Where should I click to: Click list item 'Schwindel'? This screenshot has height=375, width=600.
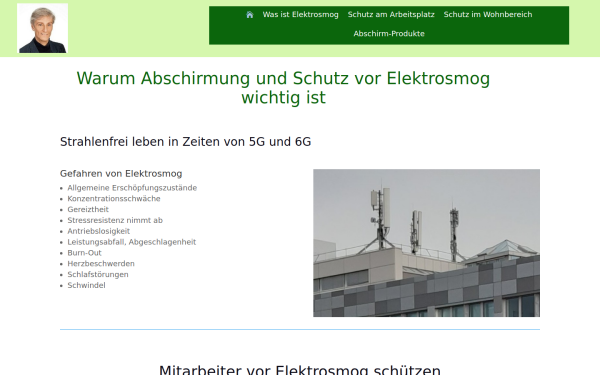coord(86,285)
